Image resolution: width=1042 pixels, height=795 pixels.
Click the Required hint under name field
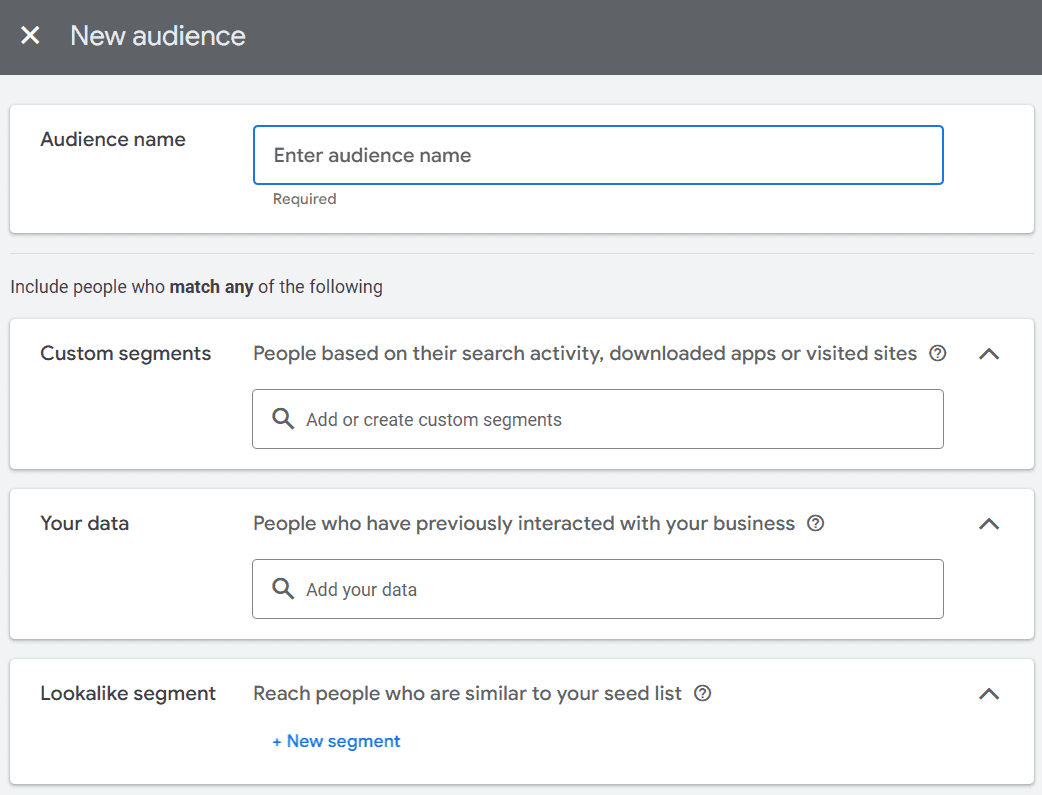coord(305,199)
